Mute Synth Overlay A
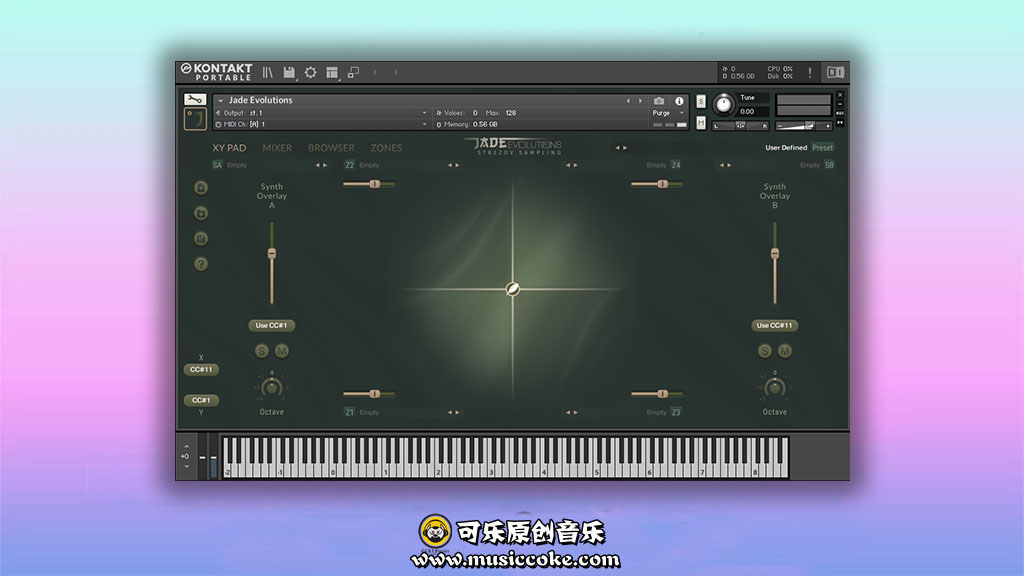The height and width of the screenshot is (576, 1024). click(x=282, y=351)
